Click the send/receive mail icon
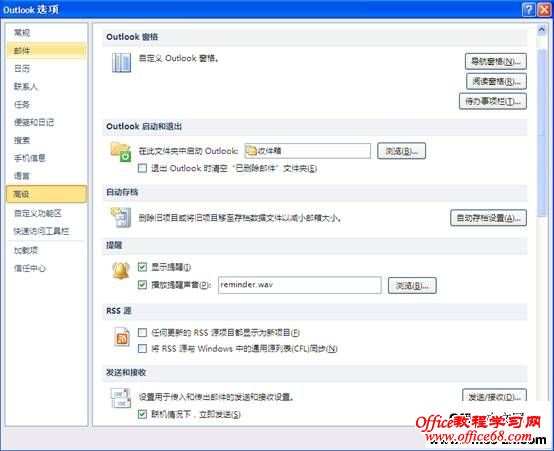 pos(121,398)
